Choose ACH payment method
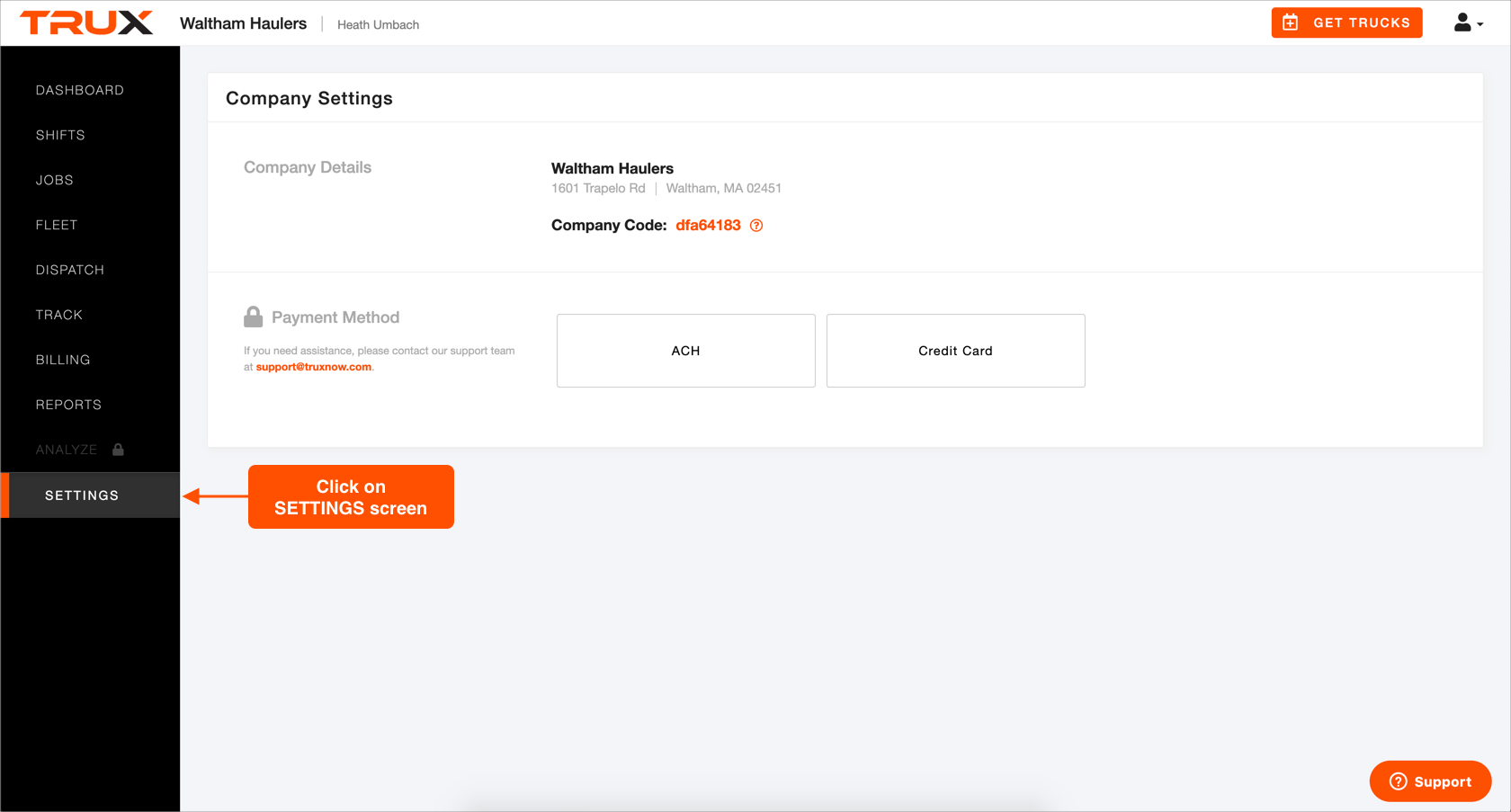This screenshot has height=812, width=1511. click(x=686, y=351)
